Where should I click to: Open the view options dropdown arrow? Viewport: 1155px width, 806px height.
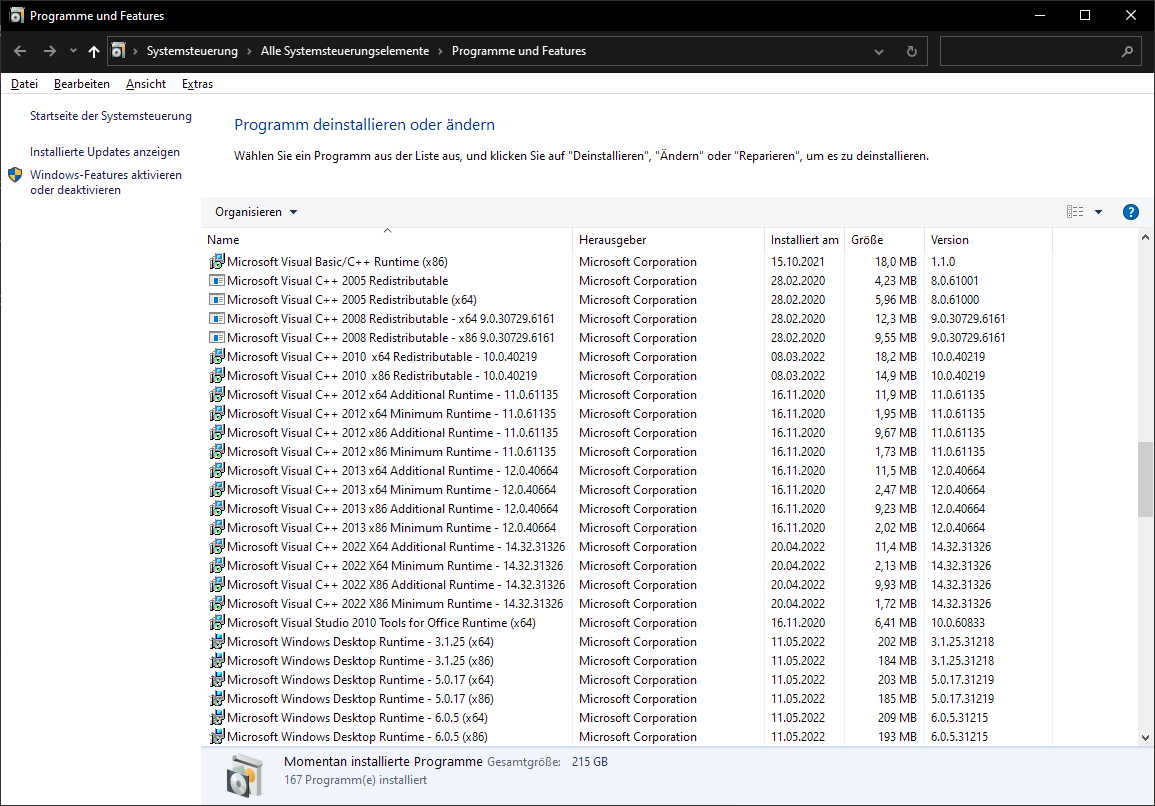click(x=1098, y=212)
